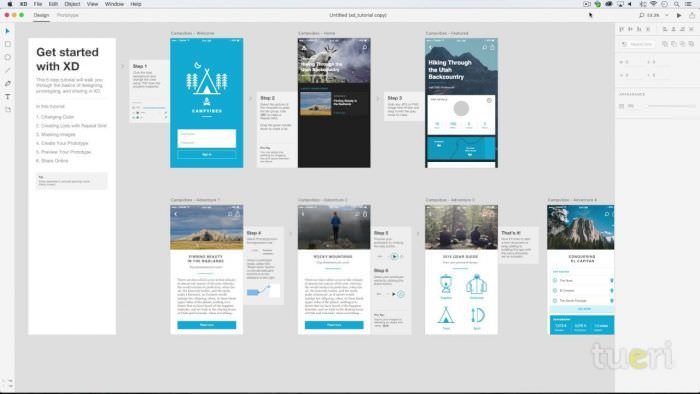The image size is (700, 394).
Task: Open macOS notification center icon
Action: tap(688, 4)
